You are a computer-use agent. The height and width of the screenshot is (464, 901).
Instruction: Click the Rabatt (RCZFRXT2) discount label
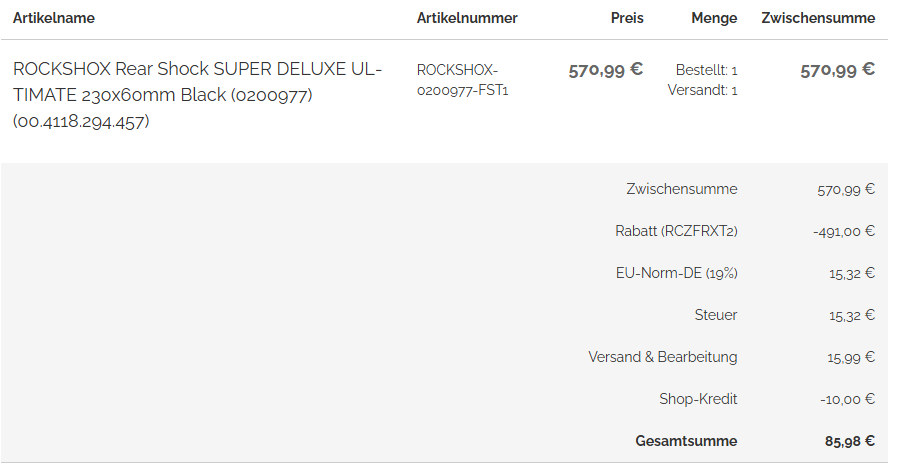pos(676,231)
